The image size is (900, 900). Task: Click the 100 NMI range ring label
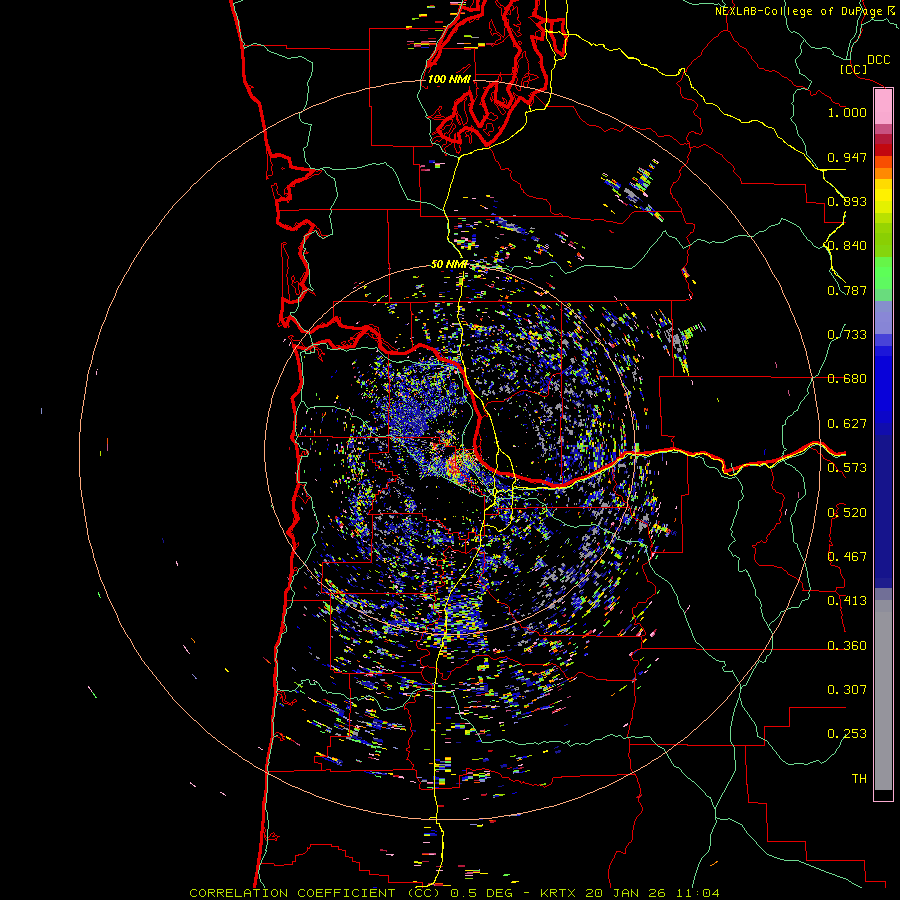pos(449,79)
